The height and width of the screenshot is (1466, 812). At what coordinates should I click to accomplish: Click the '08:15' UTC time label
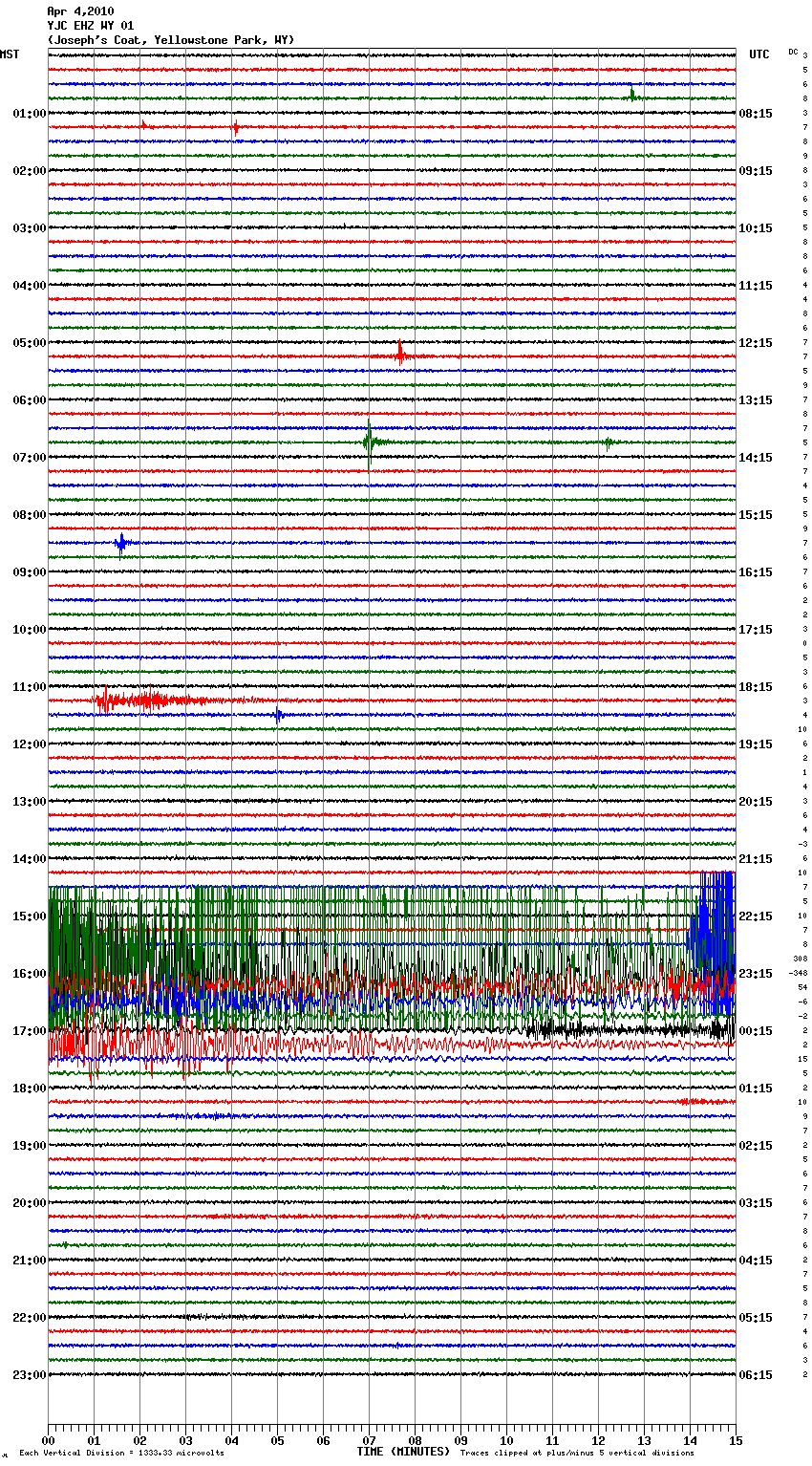click(x=756, y=114)
